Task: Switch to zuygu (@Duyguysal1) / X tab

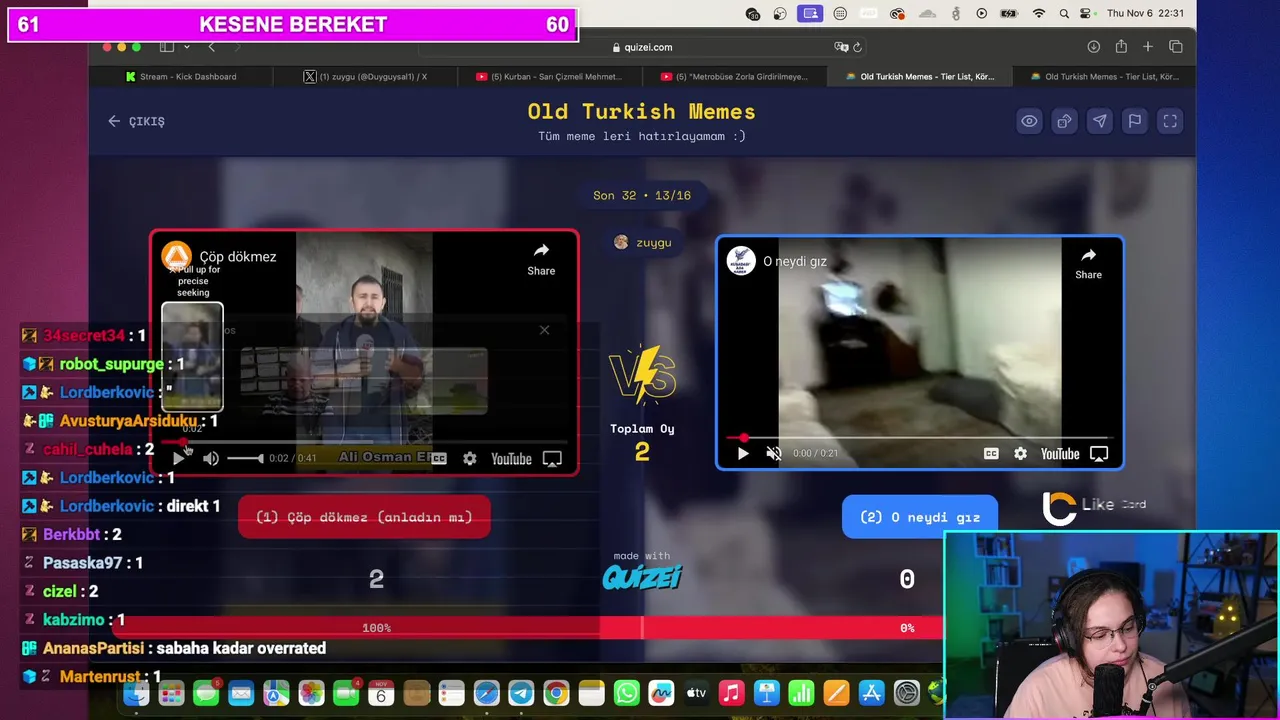Action: pyautogui.click(x=365, y=77)
